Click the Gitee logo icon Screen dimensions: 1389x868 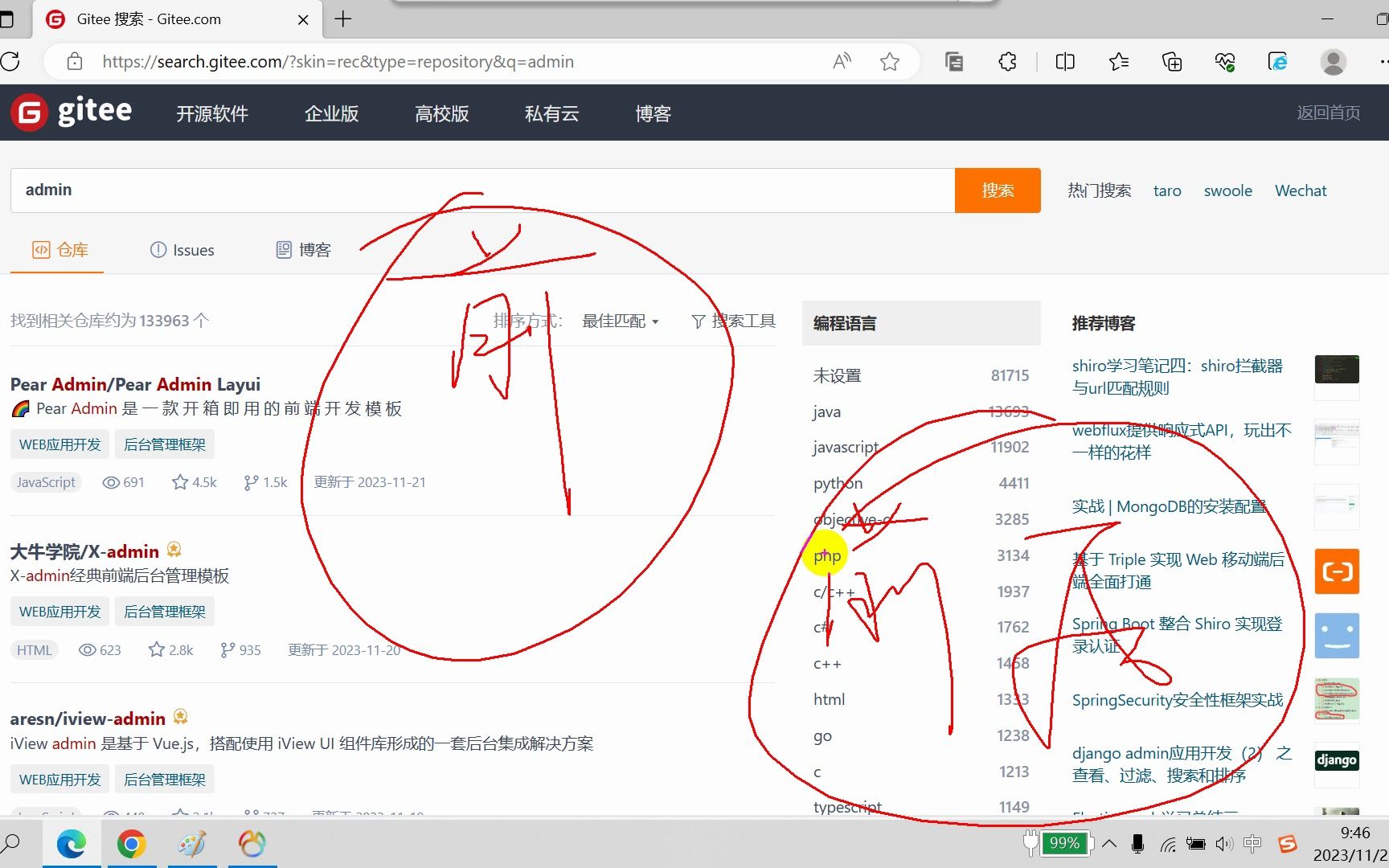tap(29, 113)
